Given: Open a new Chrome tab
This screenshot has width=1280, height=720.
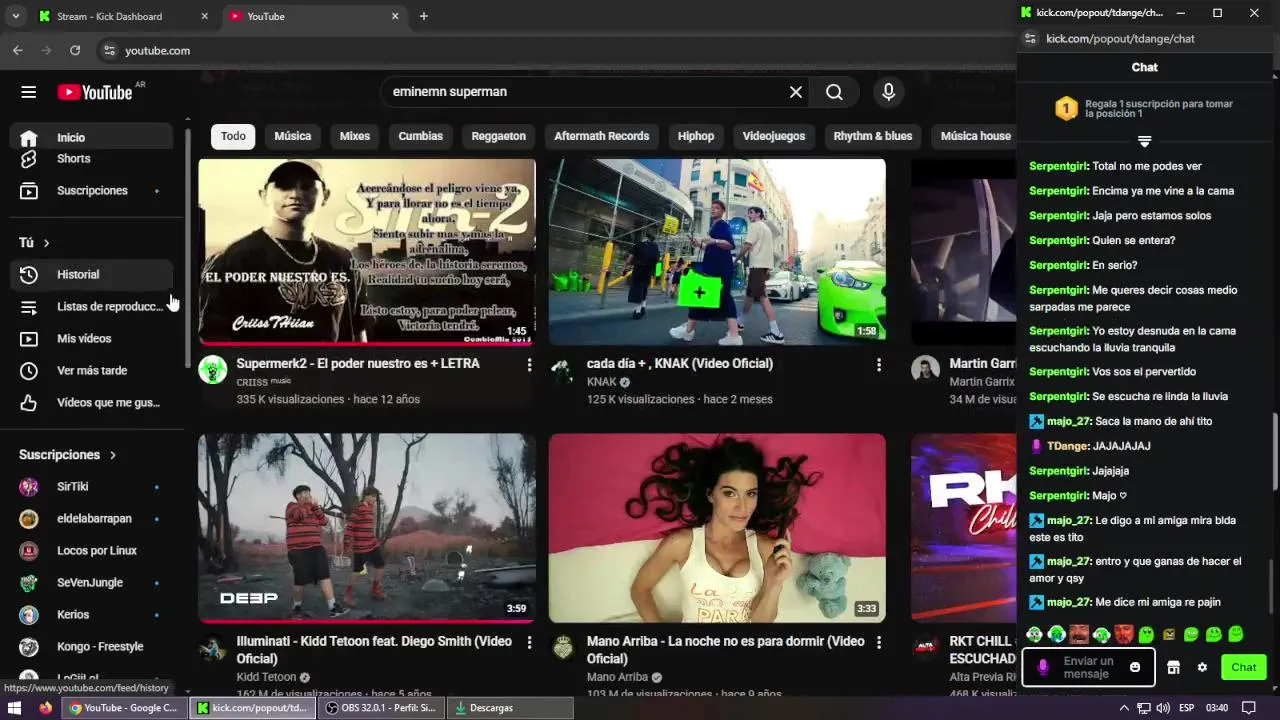Looking at the screenshot, I should 424,16.
